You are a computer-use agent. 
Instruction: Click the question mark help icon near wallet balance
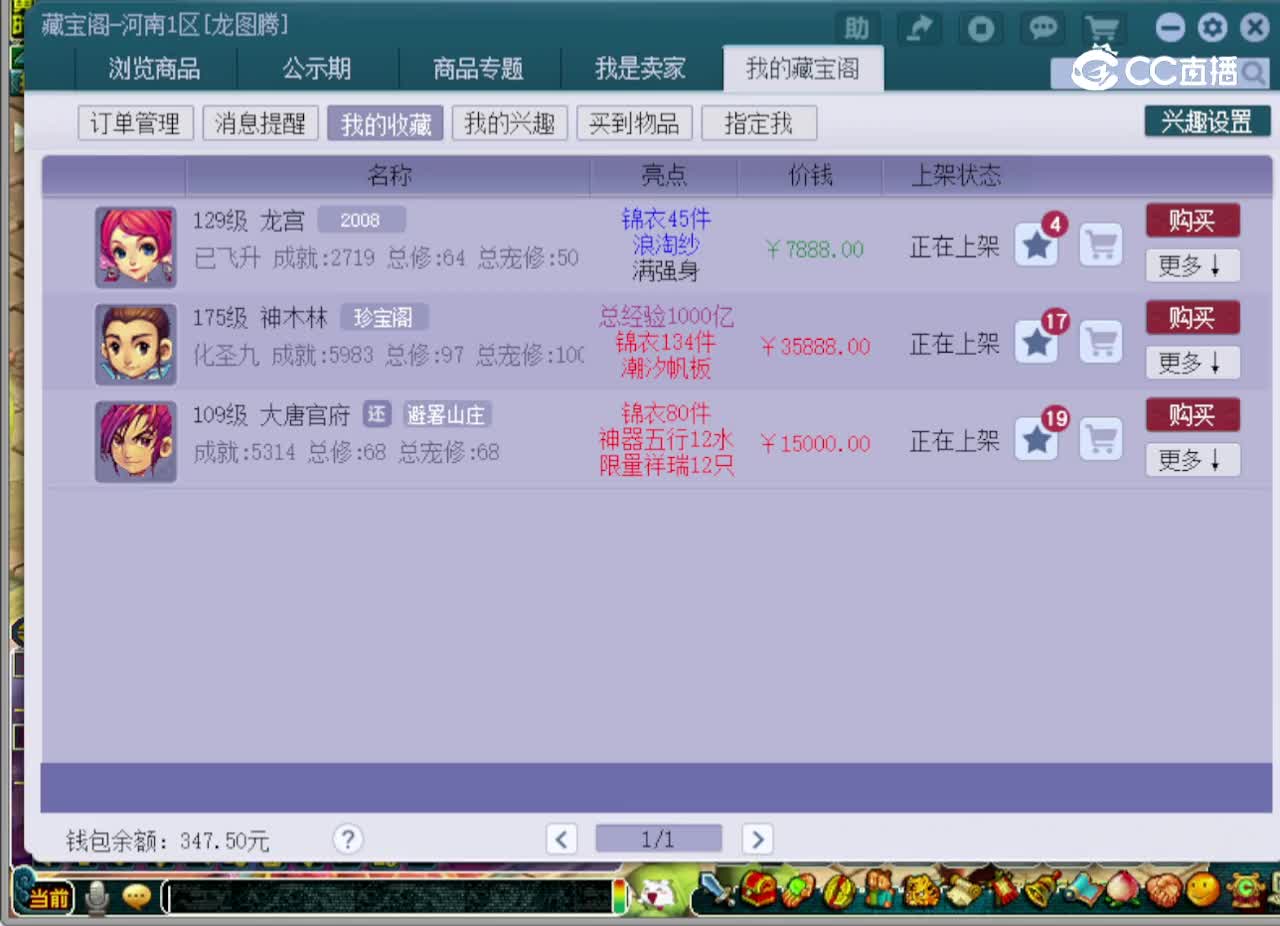click(348, 840)
